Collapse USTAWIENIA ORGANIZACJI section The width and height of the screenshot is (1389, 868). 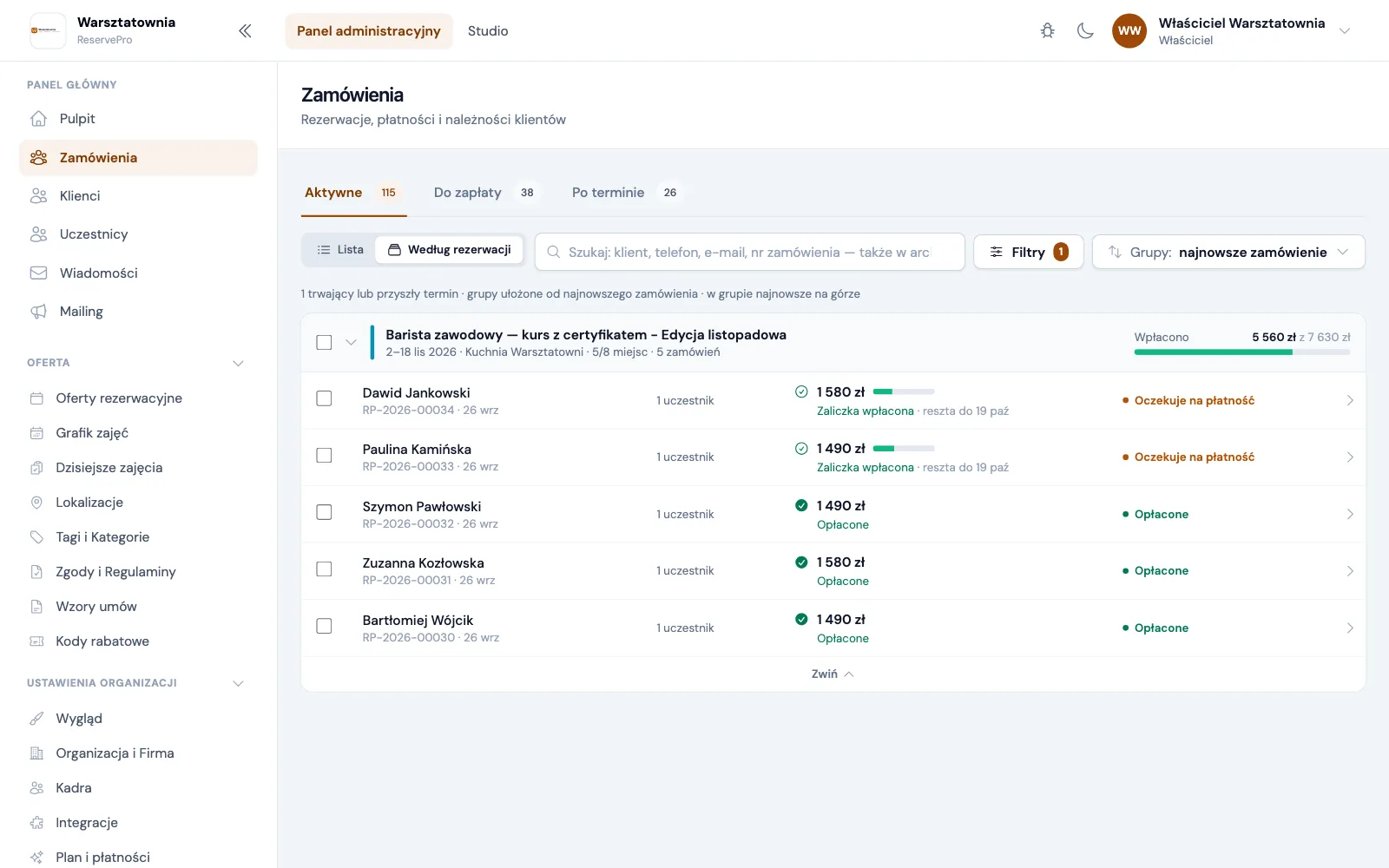click(238, 684)
